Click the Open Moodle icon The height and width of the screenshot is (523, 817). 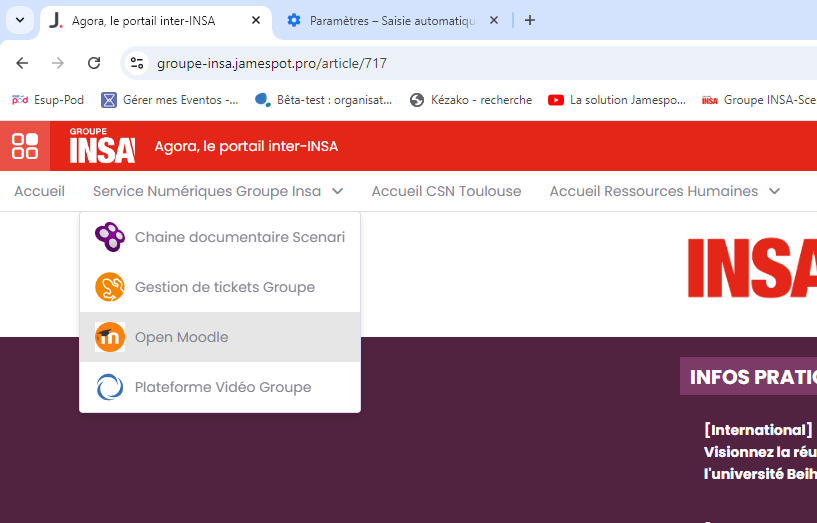click(x=110, y=337)
